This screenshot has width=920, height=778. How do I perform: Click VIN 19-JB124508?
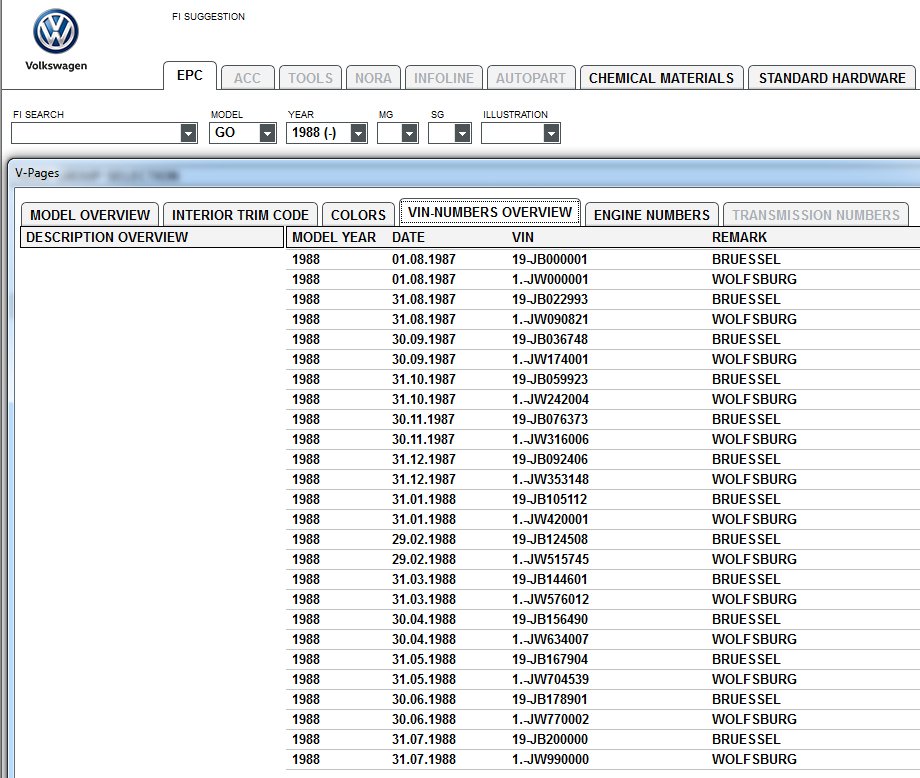[x=550, y=539]
